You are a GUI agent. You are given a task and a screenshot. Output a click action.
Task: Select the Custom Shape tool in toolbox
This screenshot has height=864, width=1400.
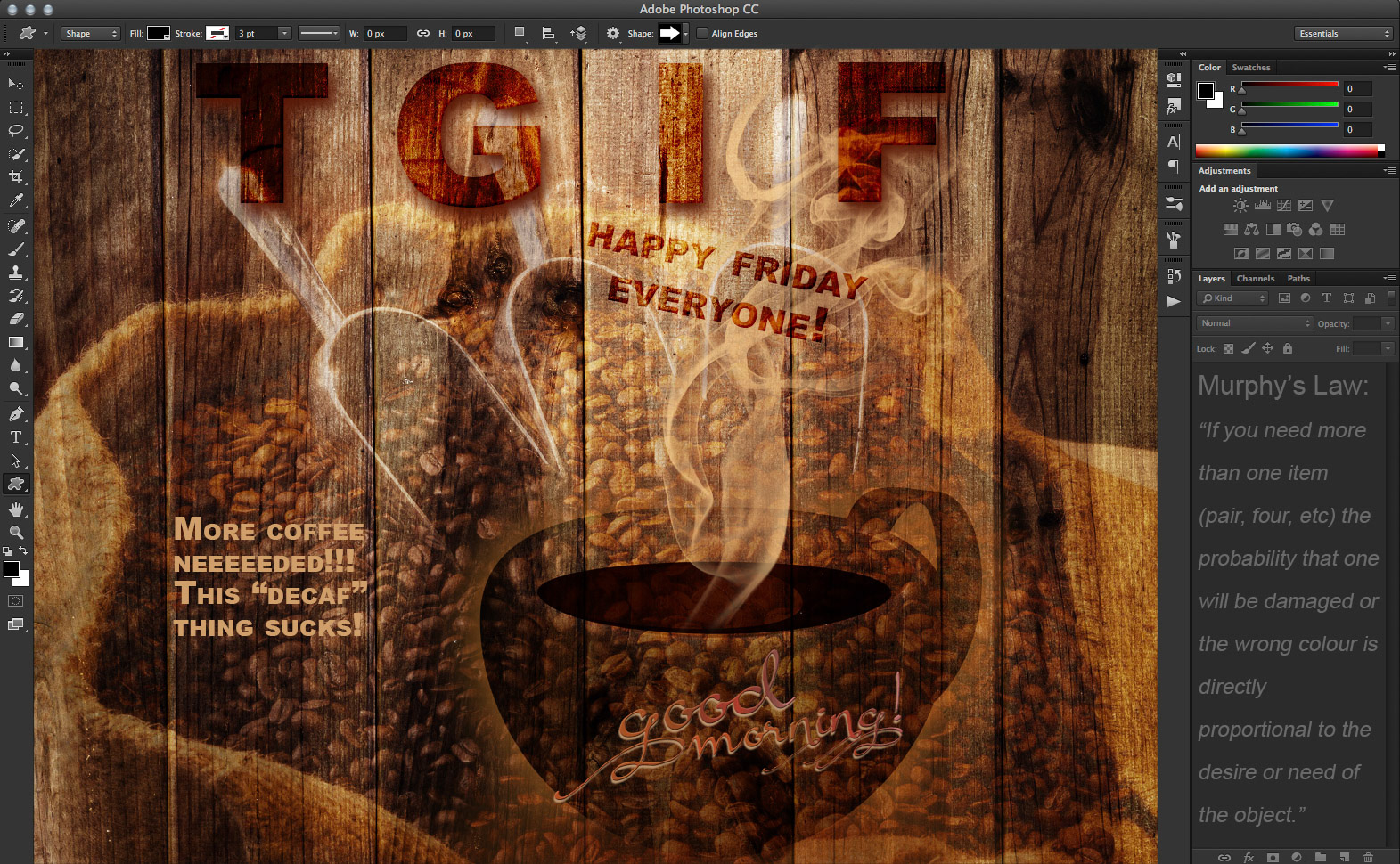[x=16, y=484]
